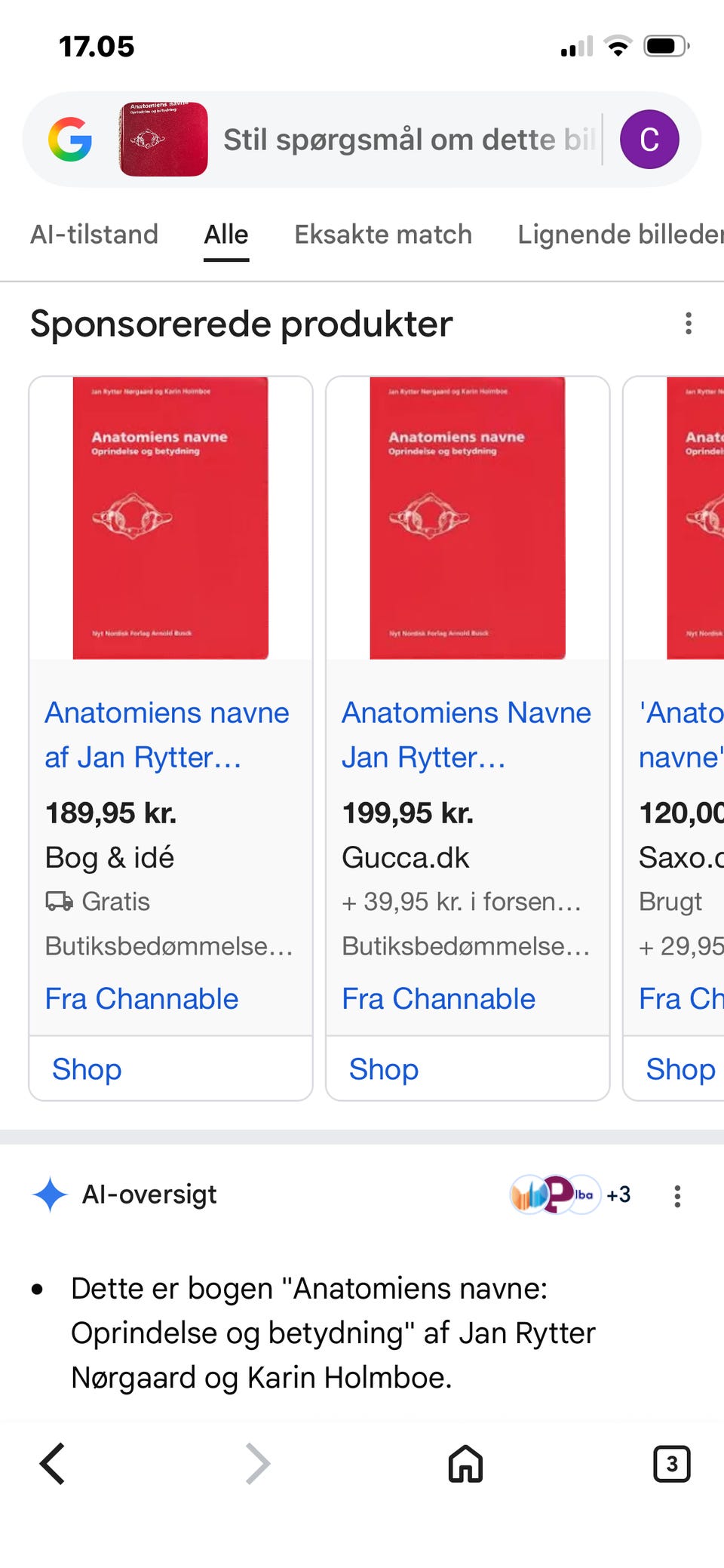Open the purple C account avatar
Screen dimensions: 724x1568
tap(649, 140)
